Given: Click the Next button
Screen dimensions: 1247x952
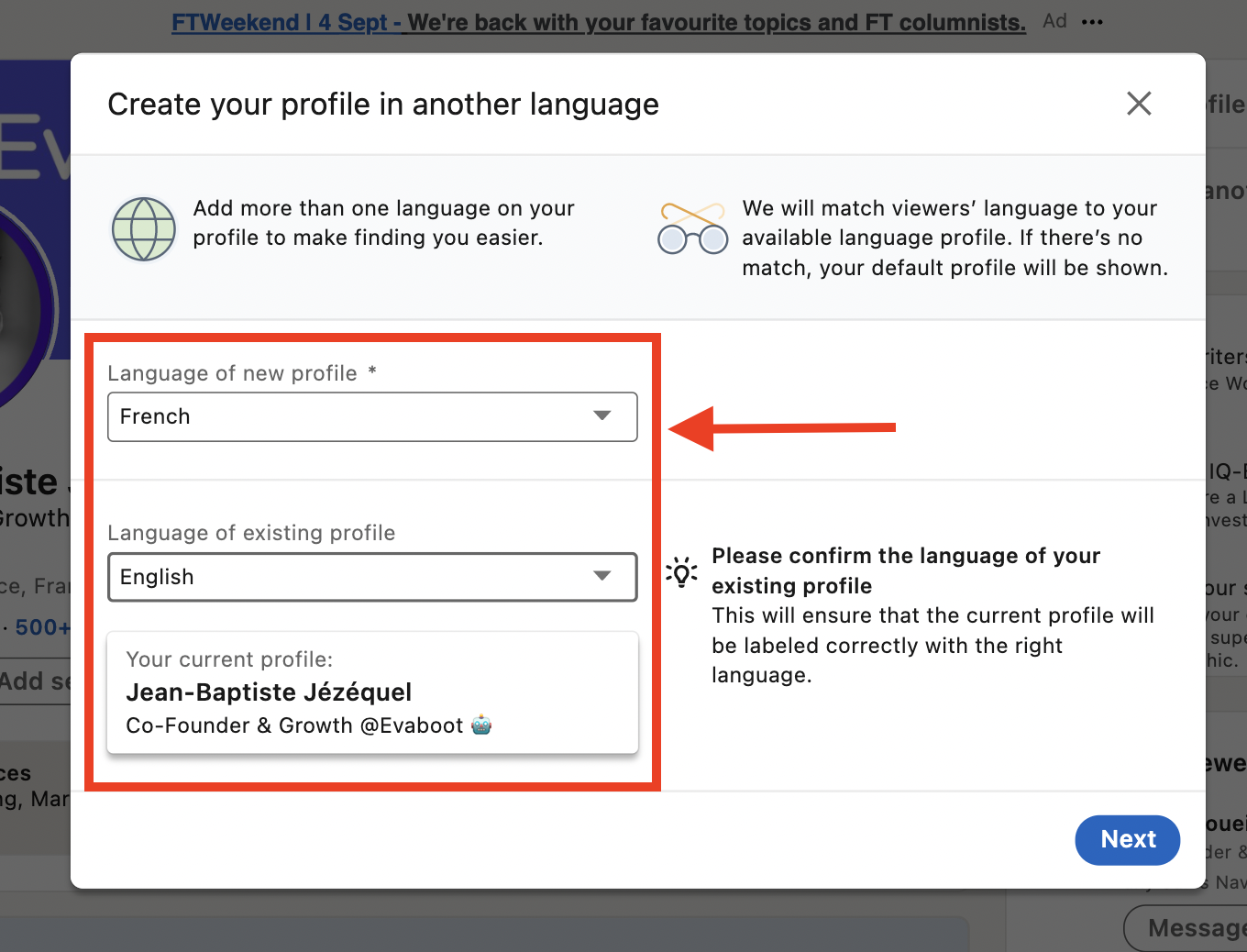Looking at the screenshot, I should [1127, 839].
